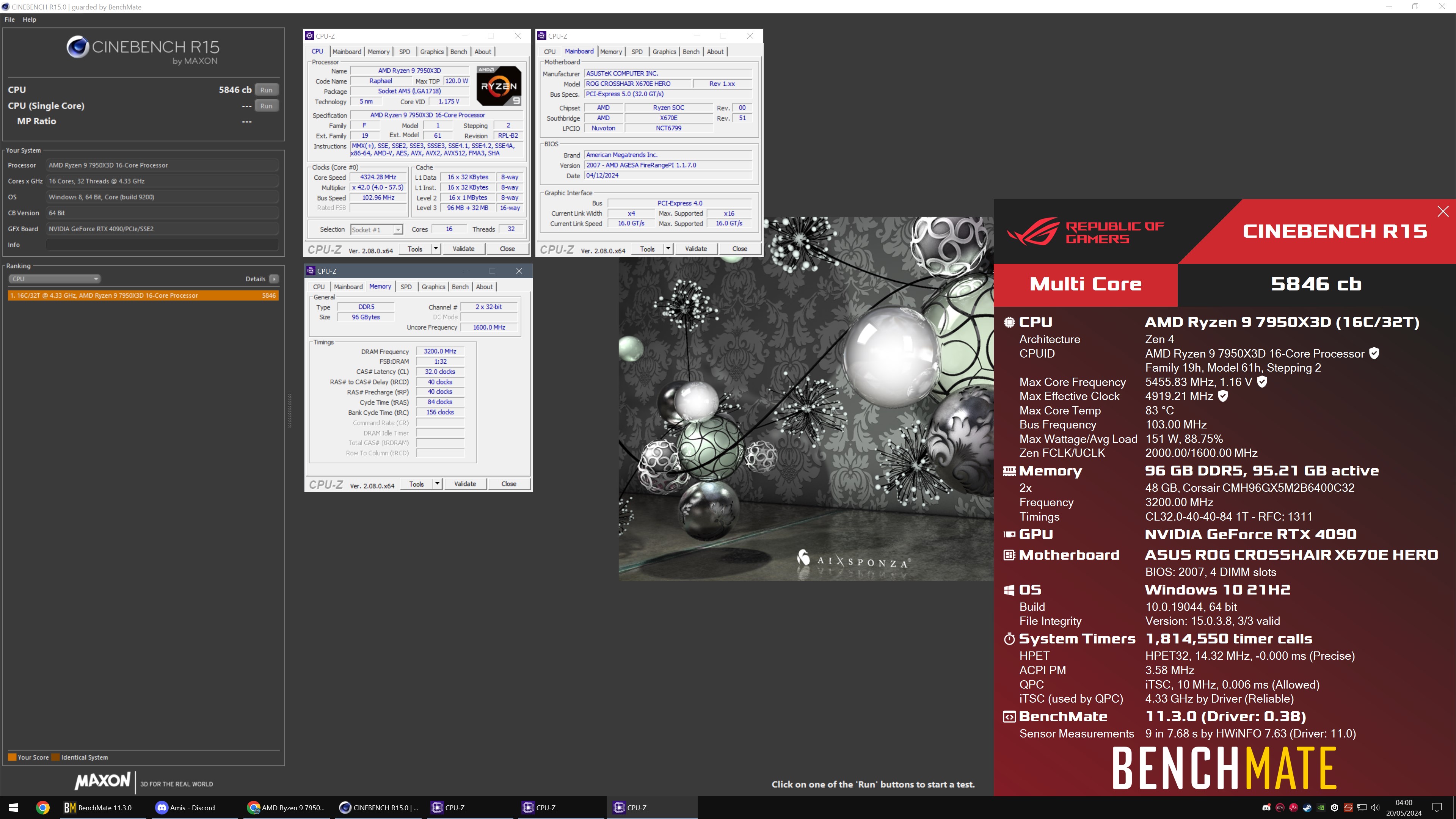Click the rendered AixSponza scene image
The image size is (1456, 819).
coord(806,399)
